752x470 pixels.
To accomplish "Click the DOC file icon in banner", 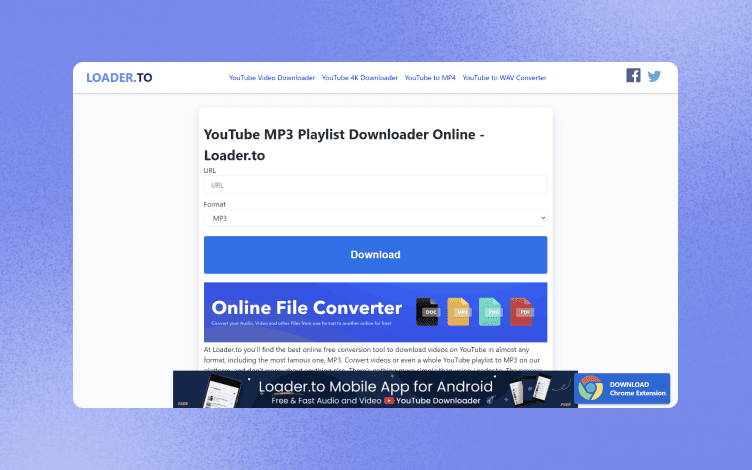I will pyautogui.click(x=427, y=312).
